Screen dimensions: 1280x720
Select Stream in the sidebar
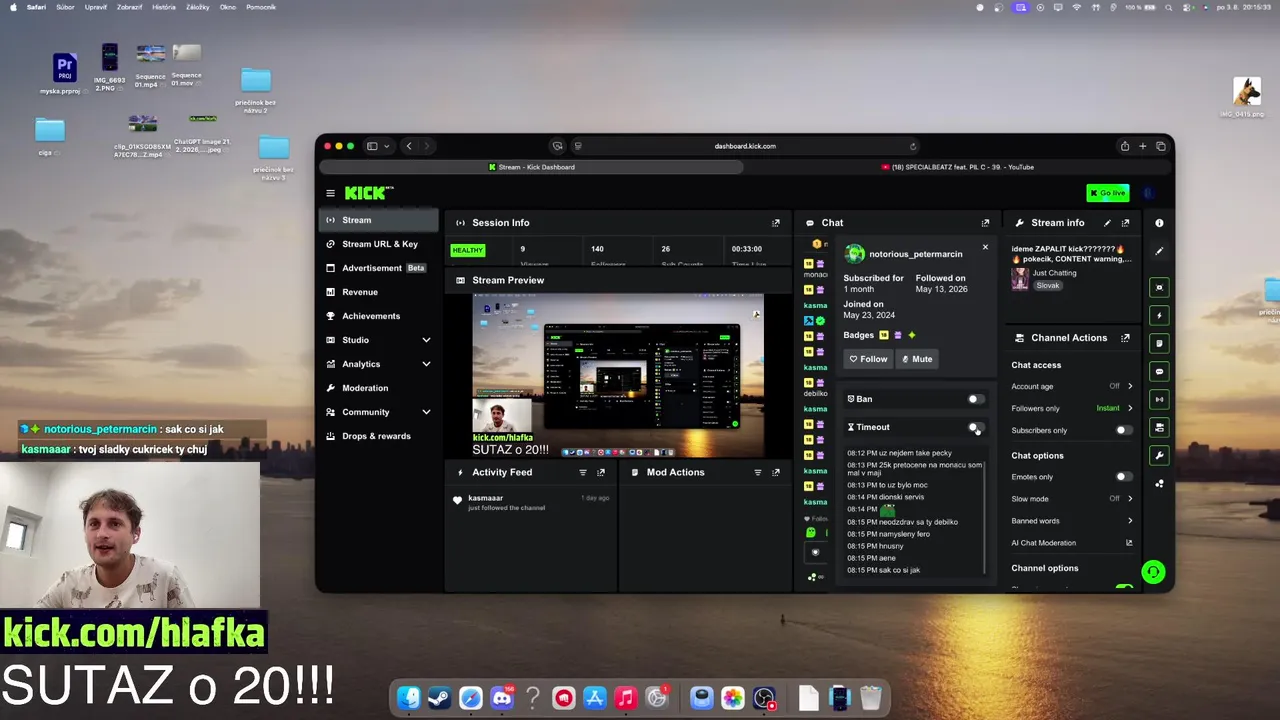[x=379, y=220]
